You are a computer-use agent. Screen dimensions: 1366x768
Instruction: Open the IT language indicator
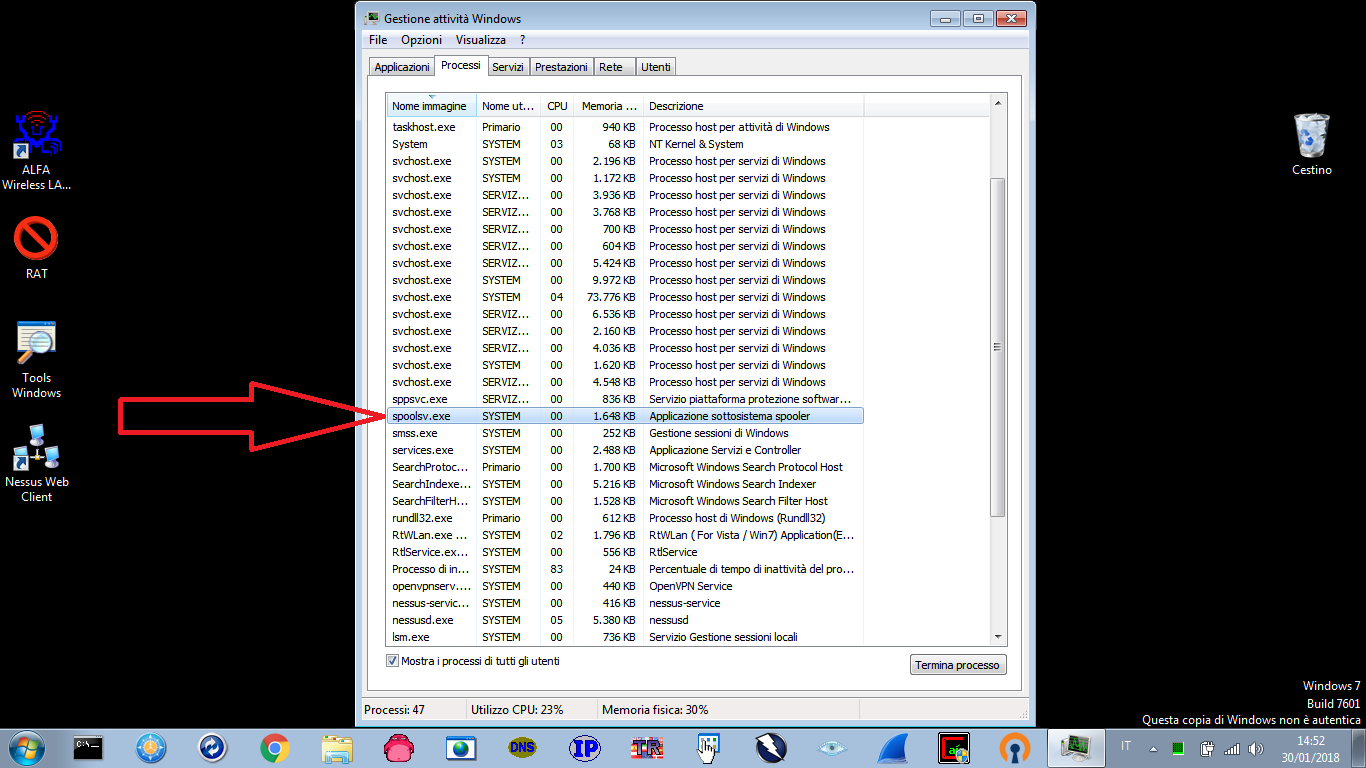point(1126,747)
